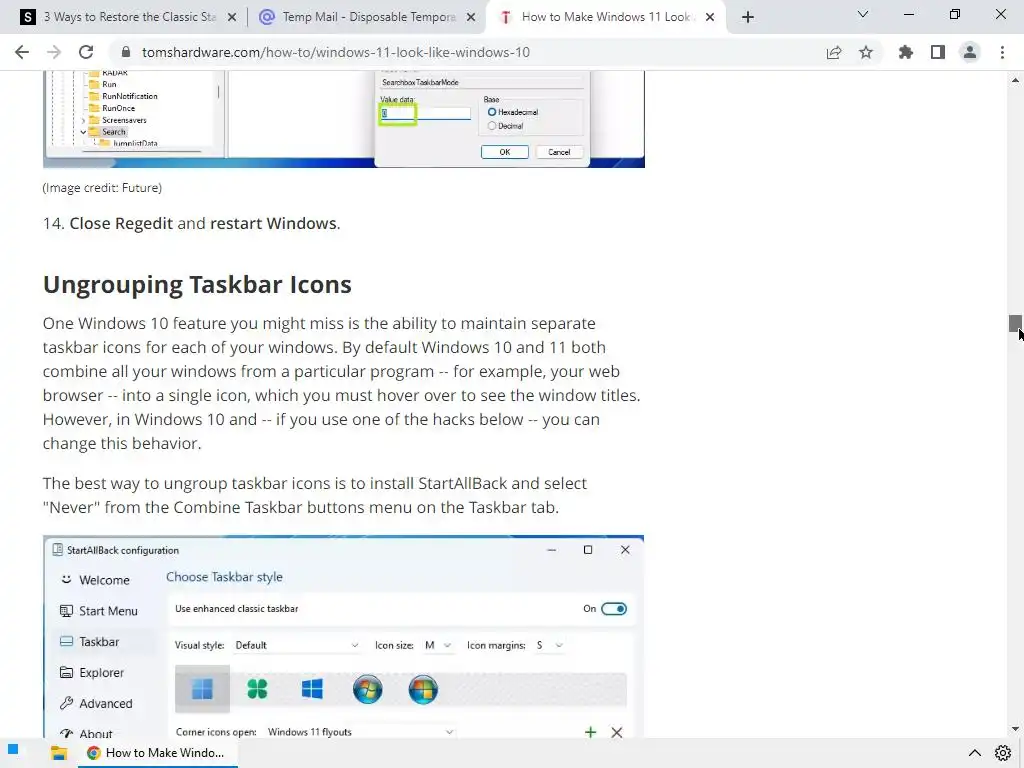Click the scrollbar up arrow
Screen dimensions: 1024x768
[1015, 80]
